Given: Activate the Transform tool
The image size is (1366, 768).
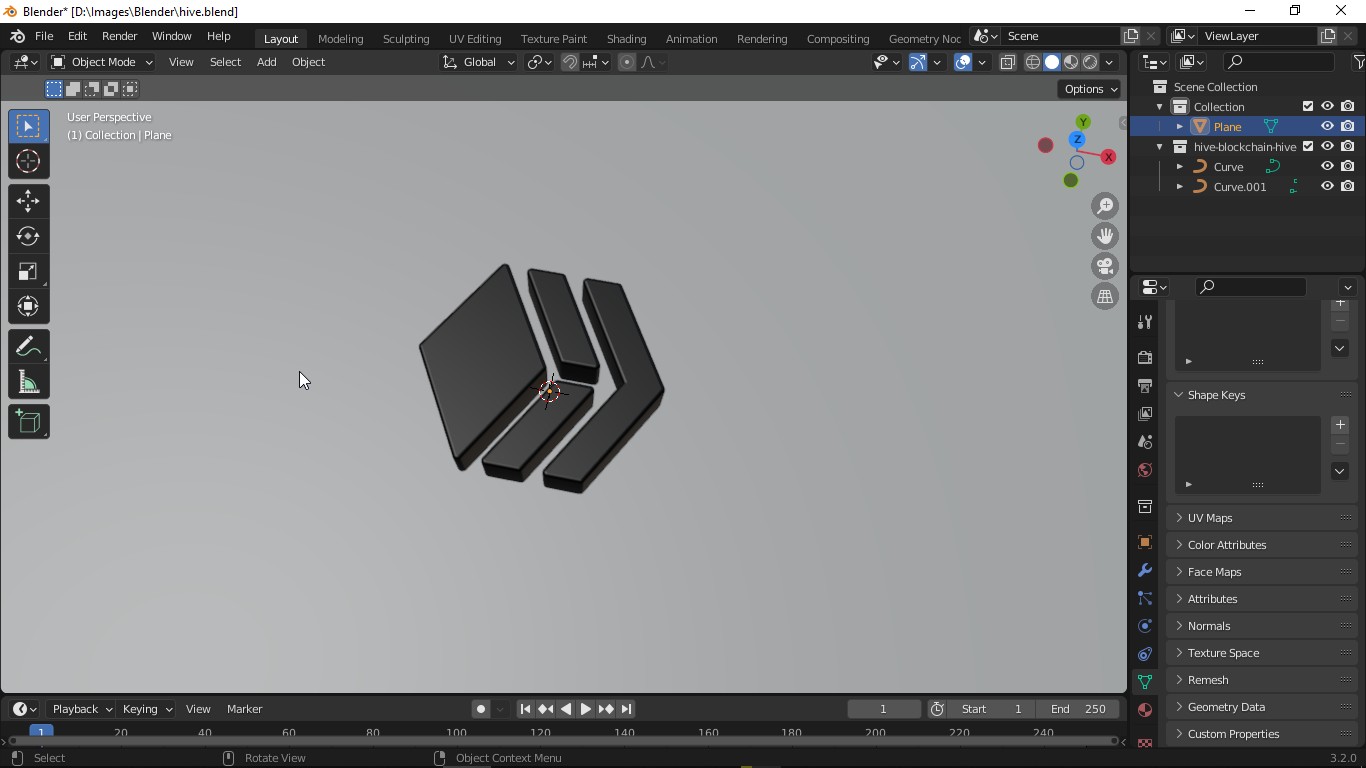Looking at the screenshot, I should tap(28, 307).
